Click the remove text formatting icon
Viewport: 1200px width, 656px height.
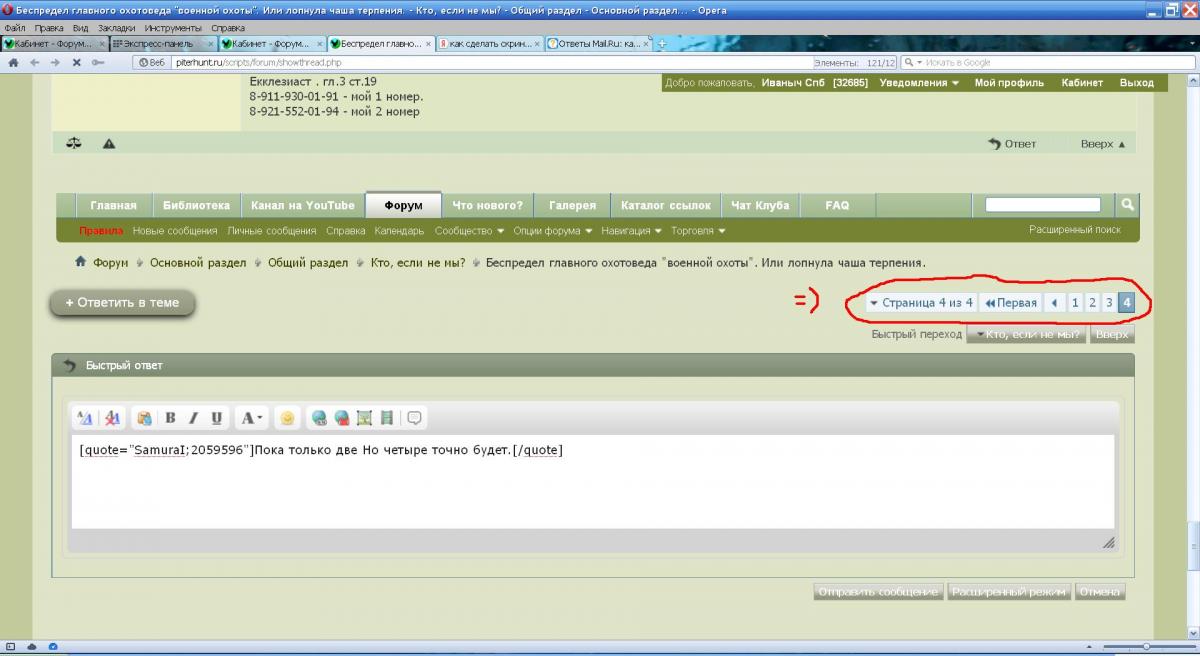click(113, 418)
